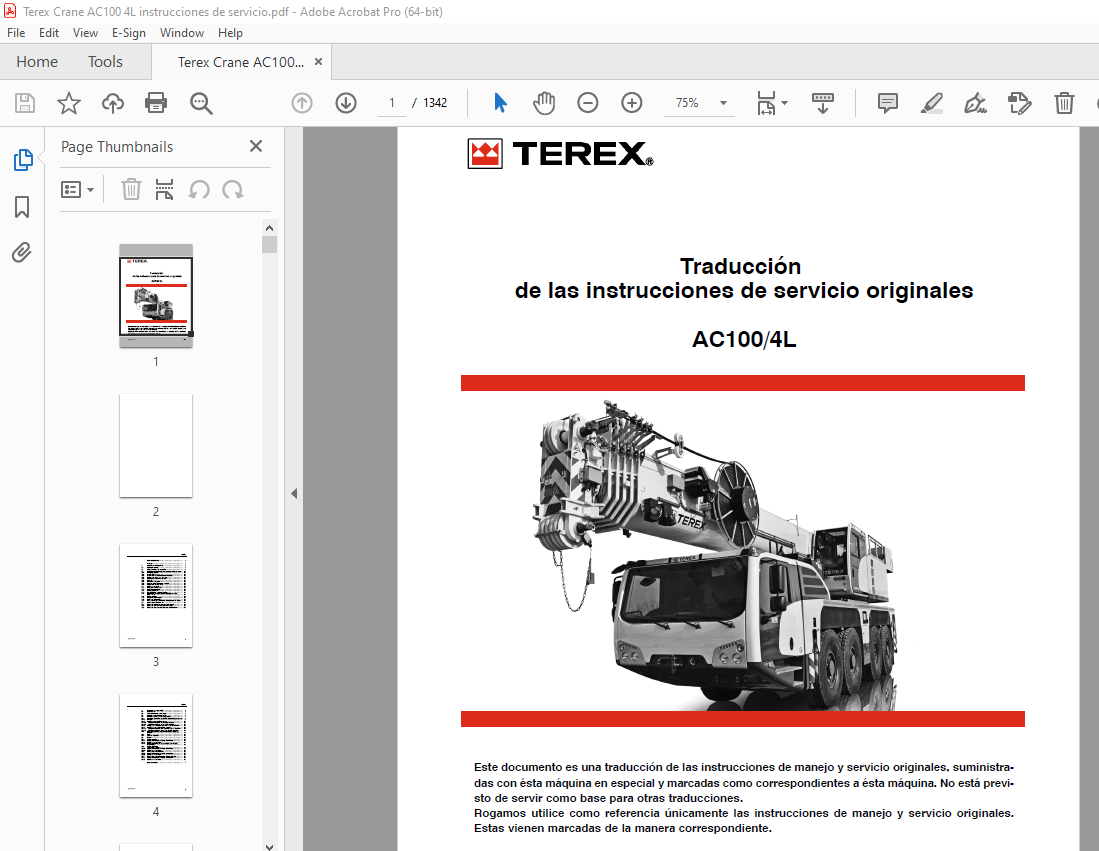Zoom out with minus button

click(x=587, y=103)
